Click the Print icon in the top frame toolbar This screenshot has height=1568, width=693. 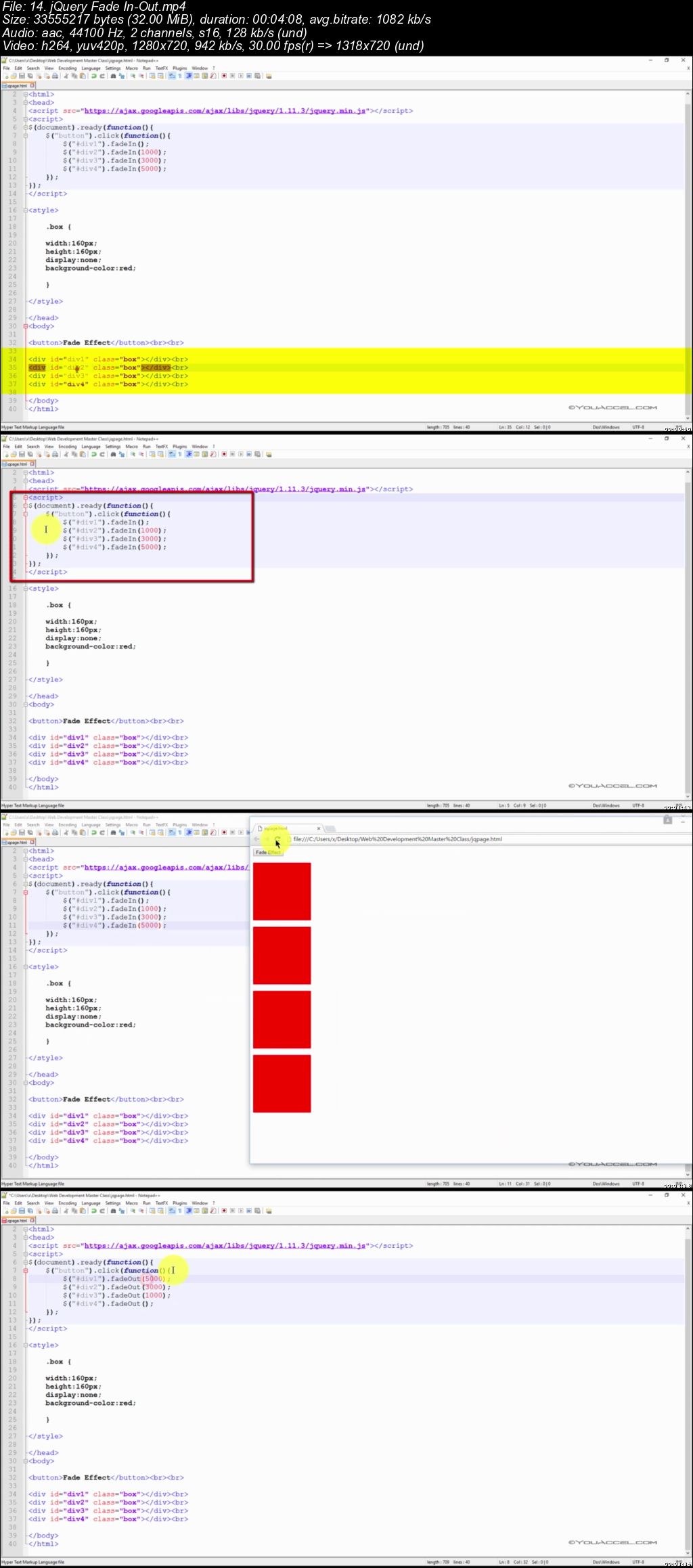55,76
